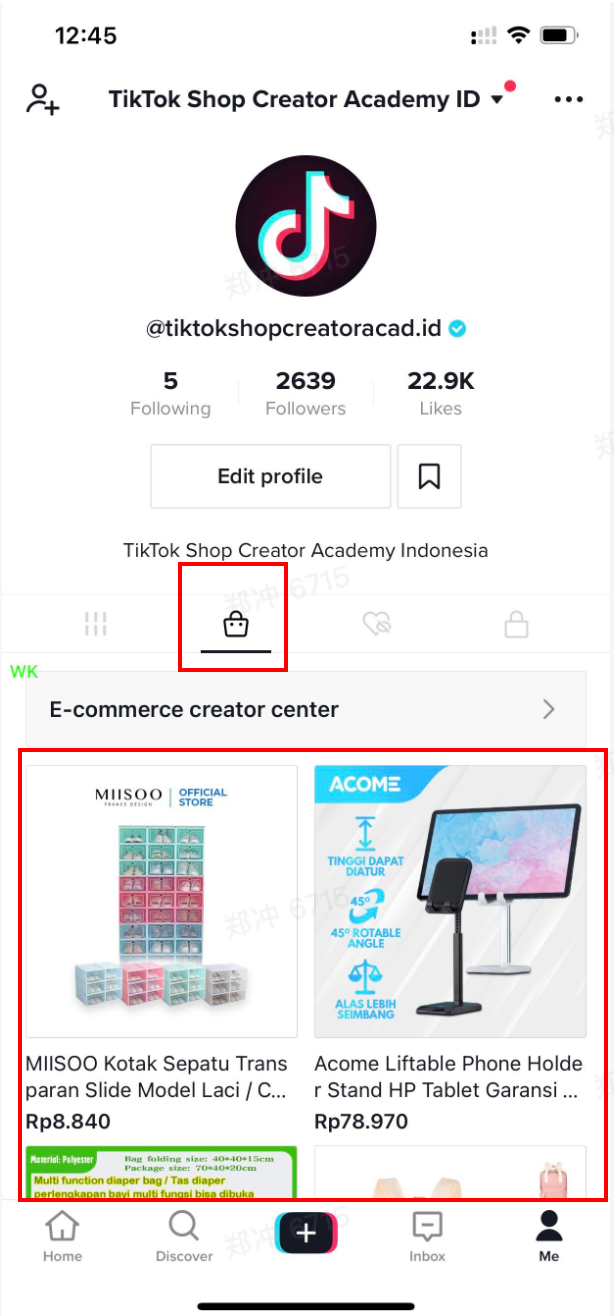Switch to the videos grid tab
Image resolution: width=614 pixels, height=1316 pixels.
click(96, 625)
